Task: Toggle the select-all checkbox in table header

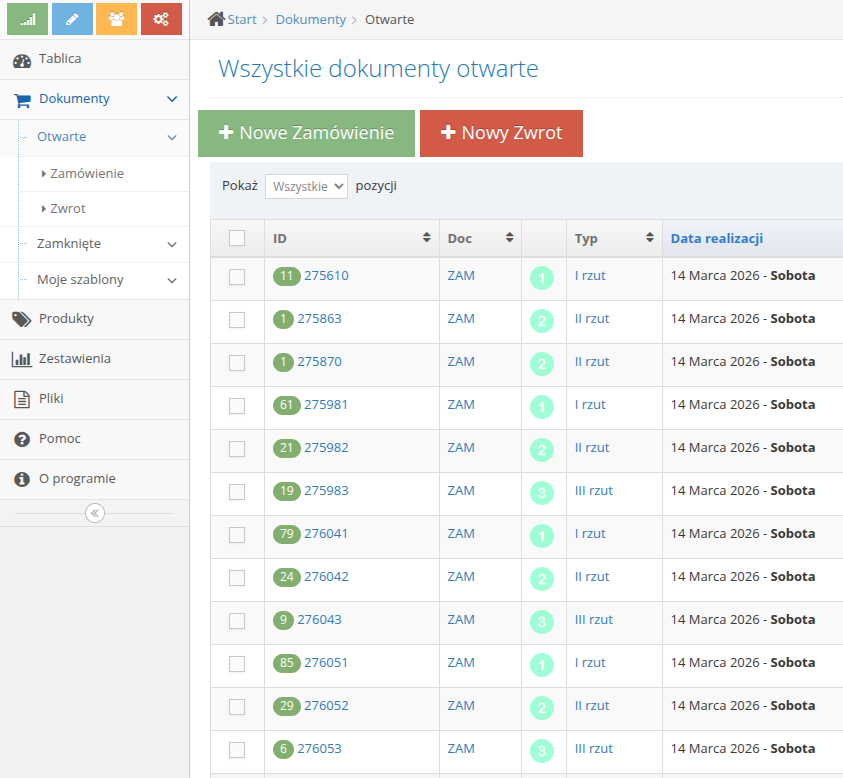Action: pos(237,238)
